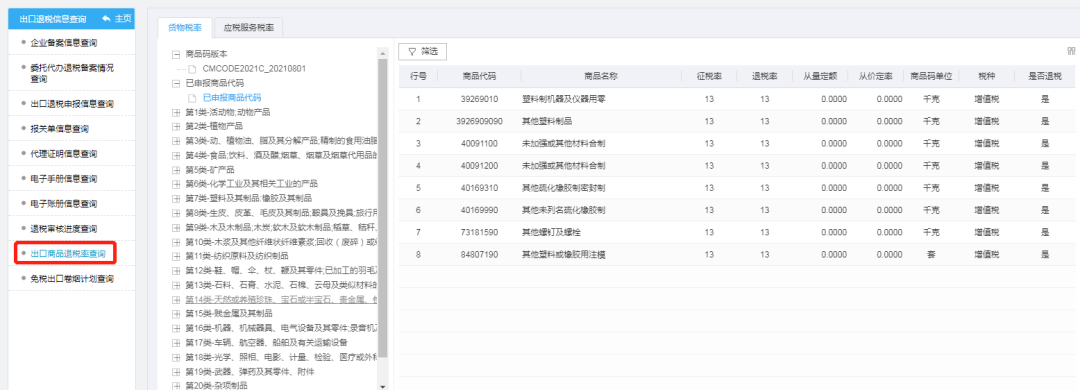Click the document icon beside CMCODE2021C_20210801
1080x390 pixels.
(x=192, y=69)
